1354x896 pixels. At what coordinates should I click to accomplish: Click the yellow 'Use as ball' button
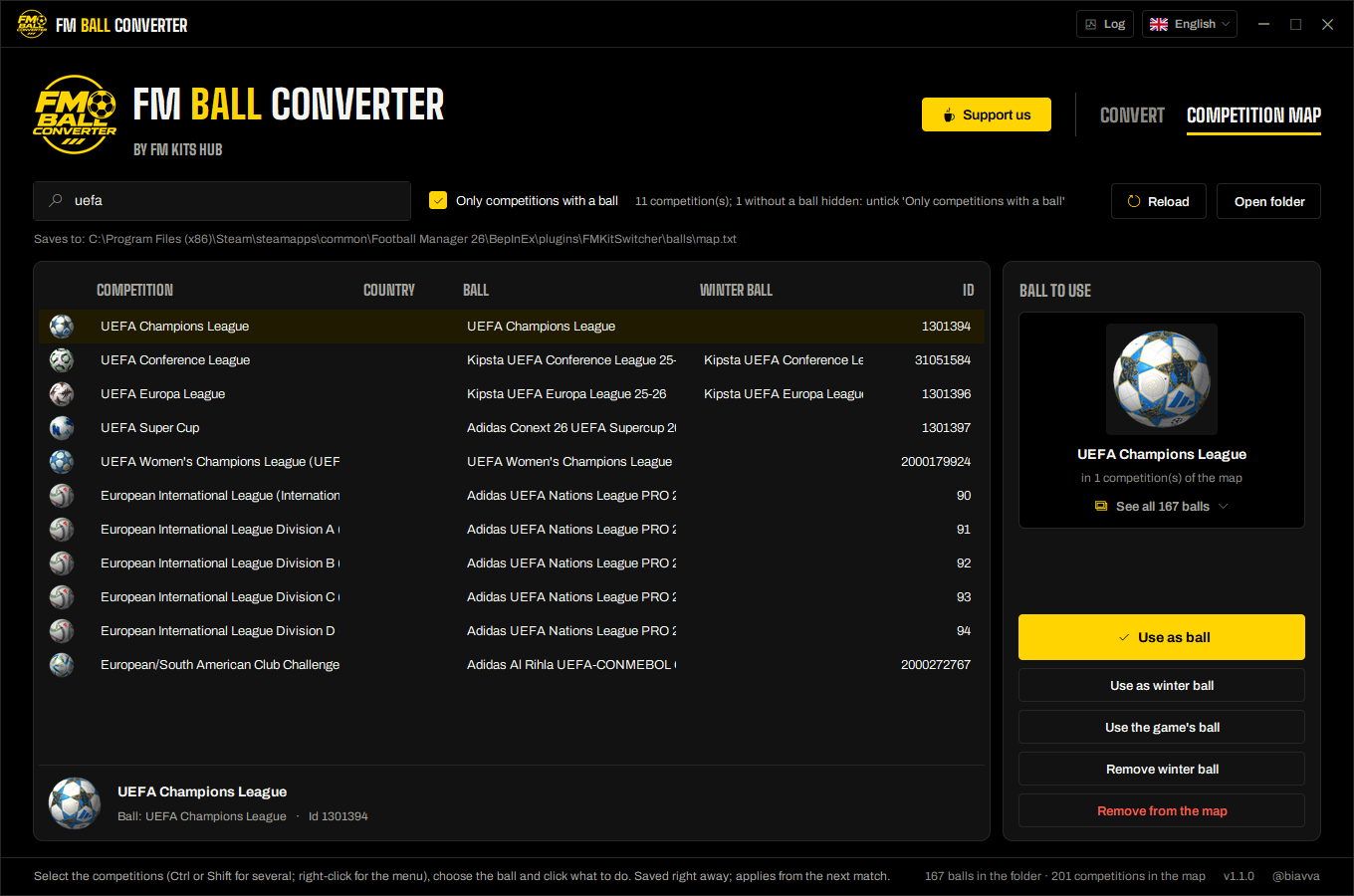pos(1162,637)
